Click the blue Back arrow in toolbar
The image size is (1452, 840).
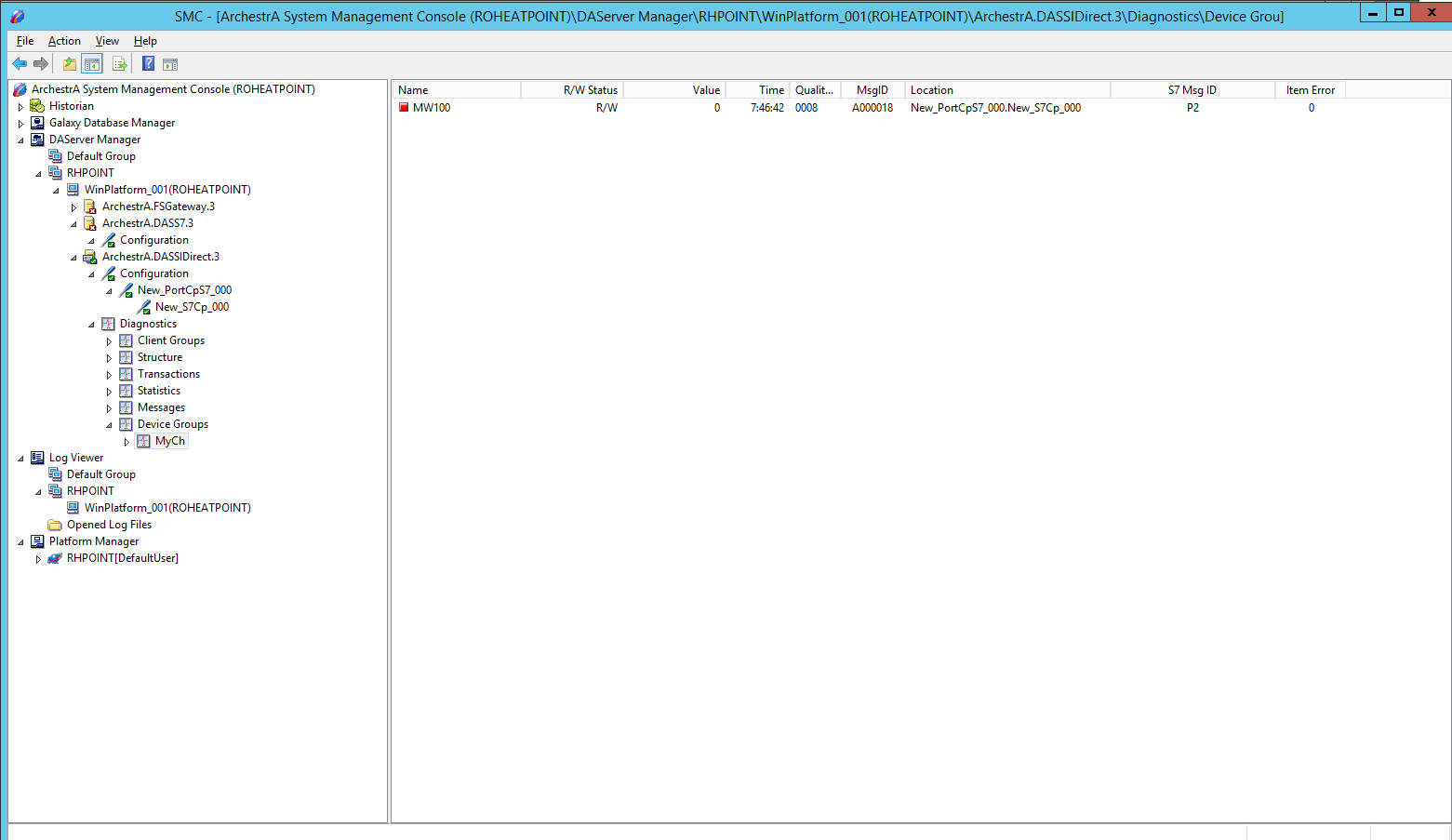(x=20, y=64)
